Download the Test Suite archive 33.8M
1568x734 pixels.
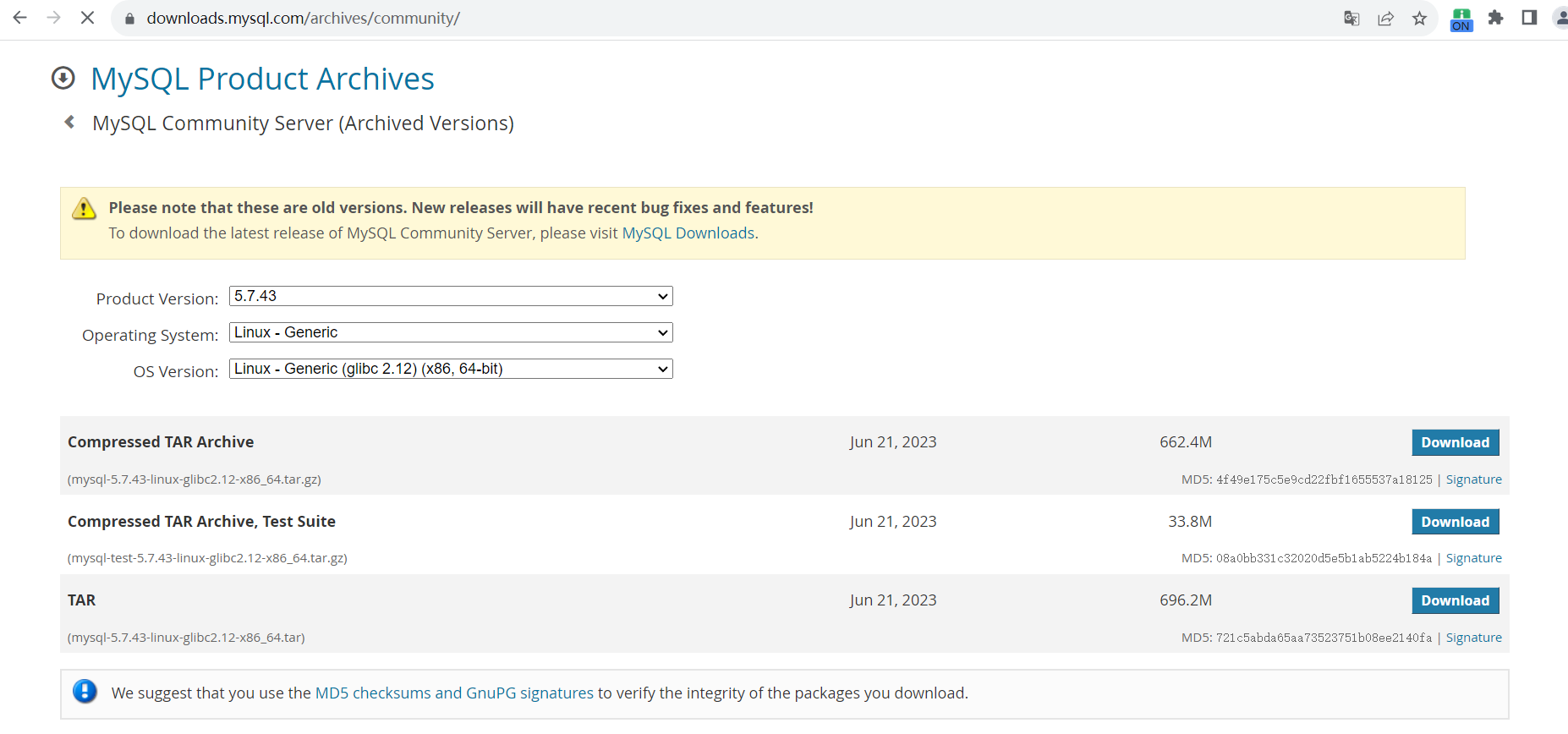point(1456,522)
